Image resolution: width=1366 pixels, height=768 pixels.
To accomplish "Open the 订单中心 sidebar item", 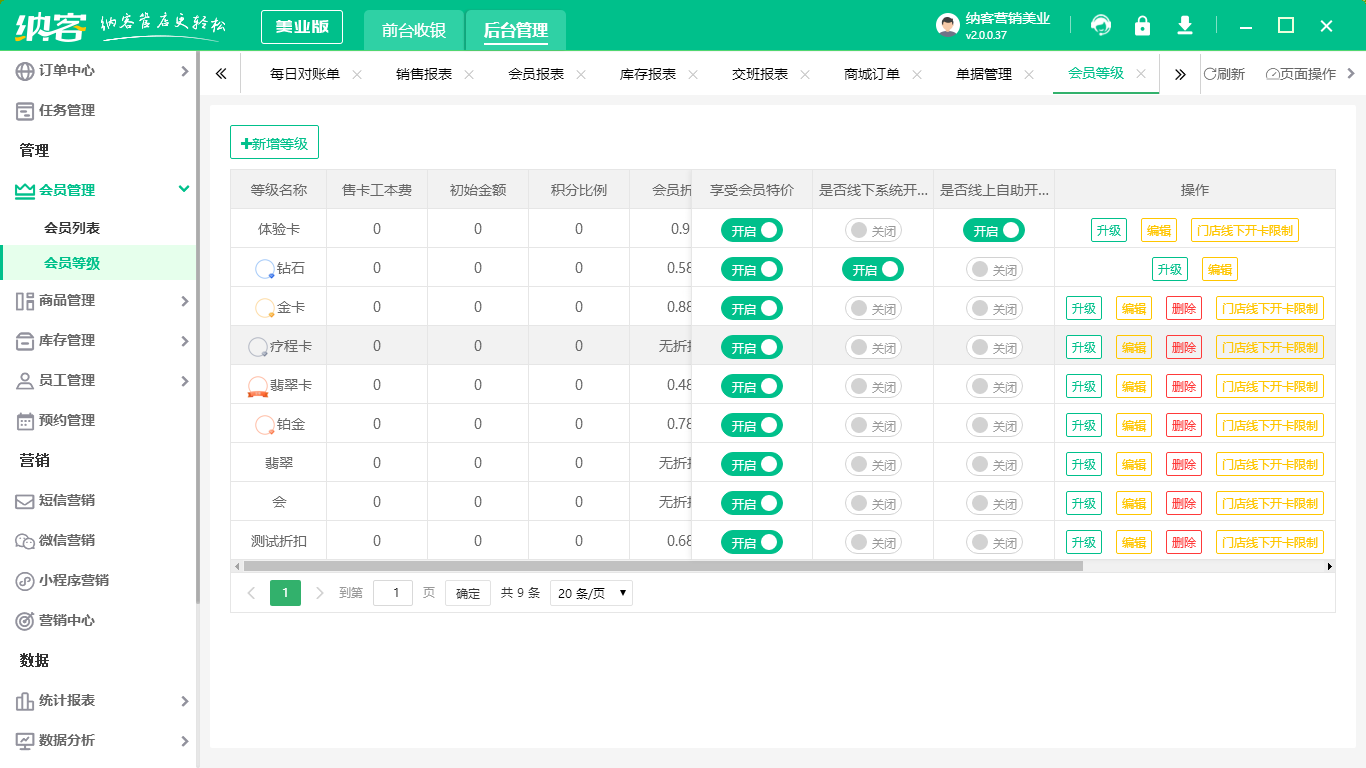I will pyautogui.click(x=64, y=71).
